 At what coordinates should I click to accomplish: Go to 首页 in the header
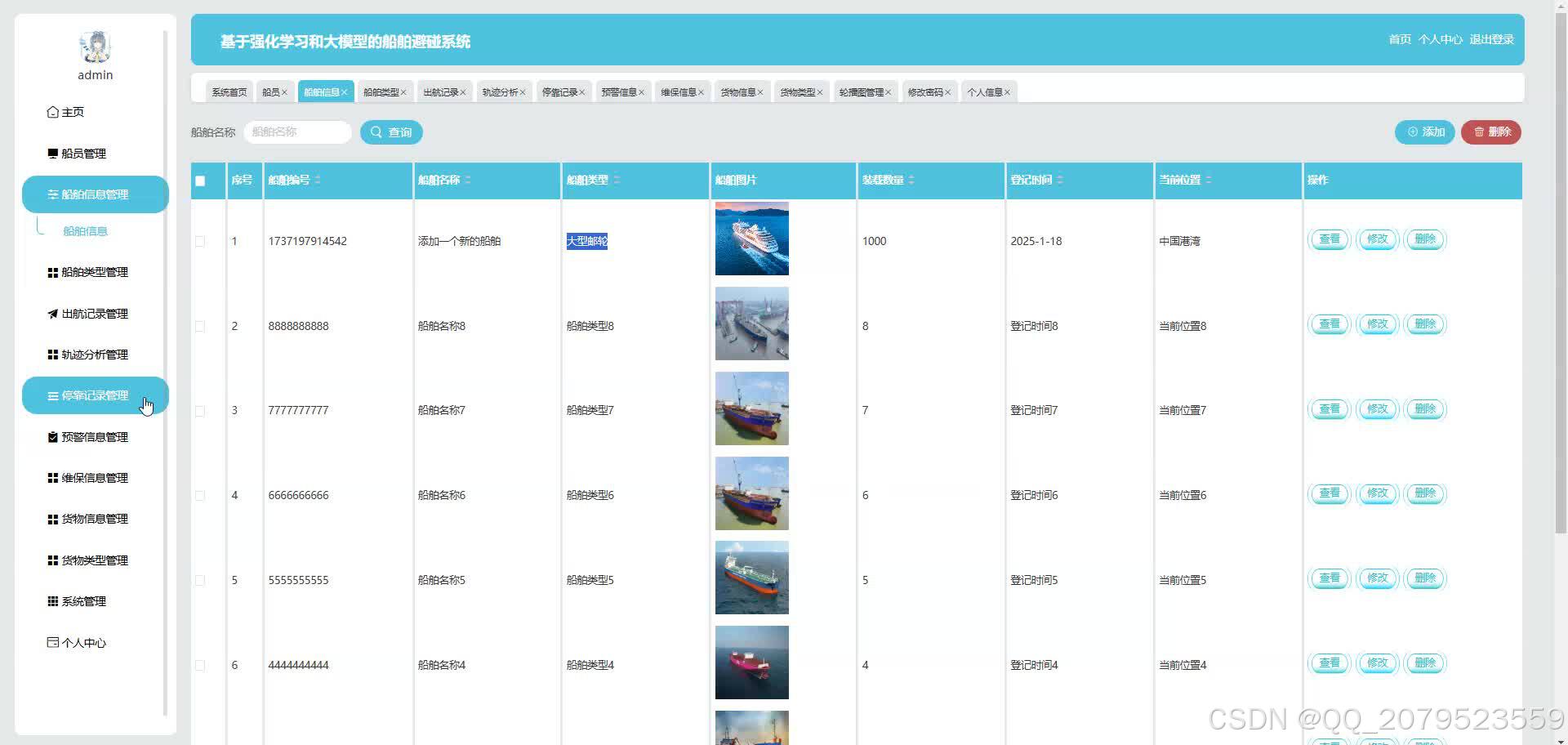coord(1400,39)
